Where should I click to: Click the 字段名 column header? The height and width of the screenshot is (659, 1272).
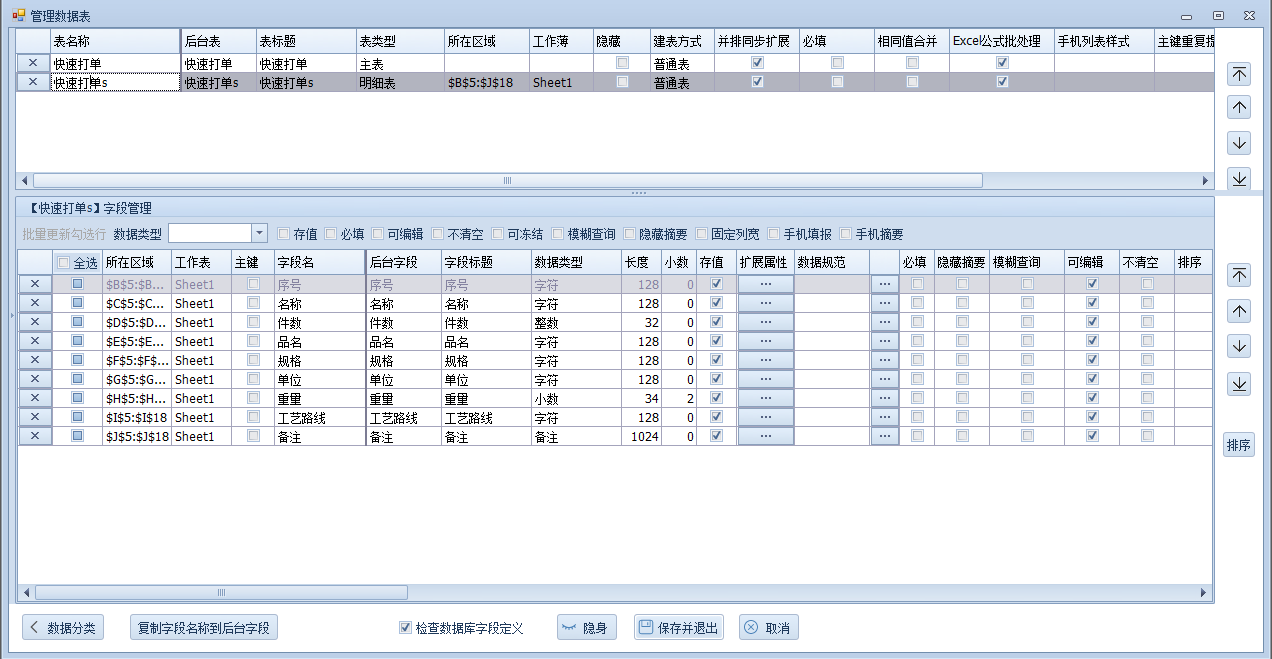coord(318,262)
